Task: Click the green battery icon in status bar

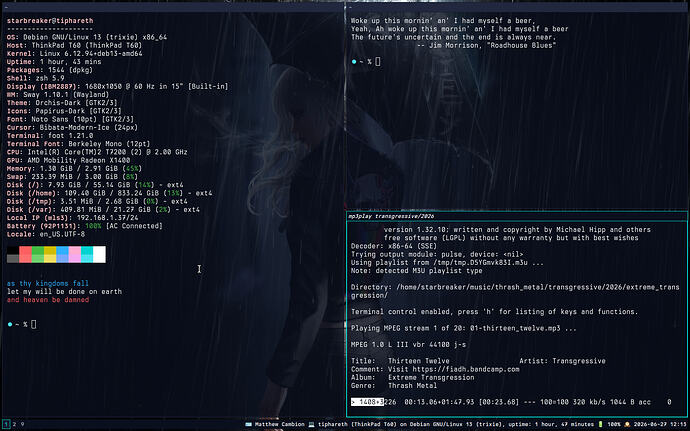Action: click(x=600, y=424)
